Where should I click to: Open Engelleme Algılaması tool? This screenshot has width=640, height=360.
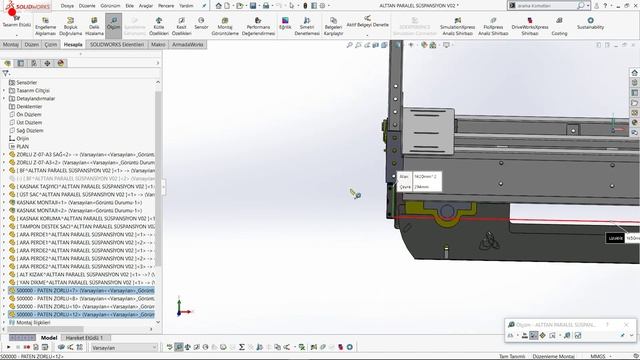(45, 26)
